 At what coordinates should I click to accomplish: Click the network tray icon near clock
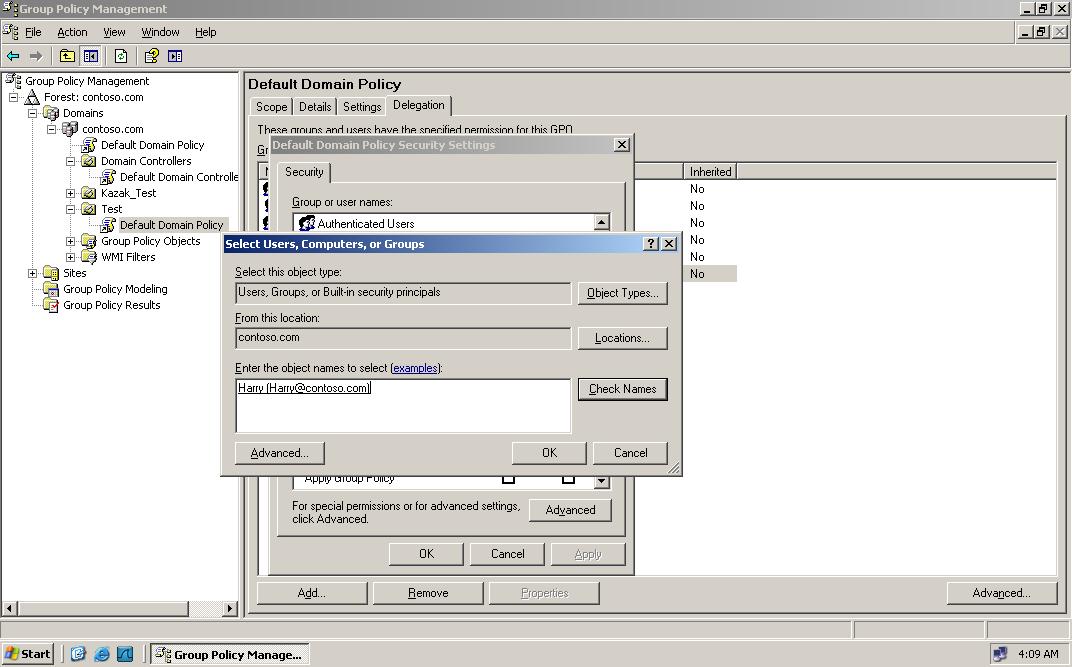tap(1000, 654)
